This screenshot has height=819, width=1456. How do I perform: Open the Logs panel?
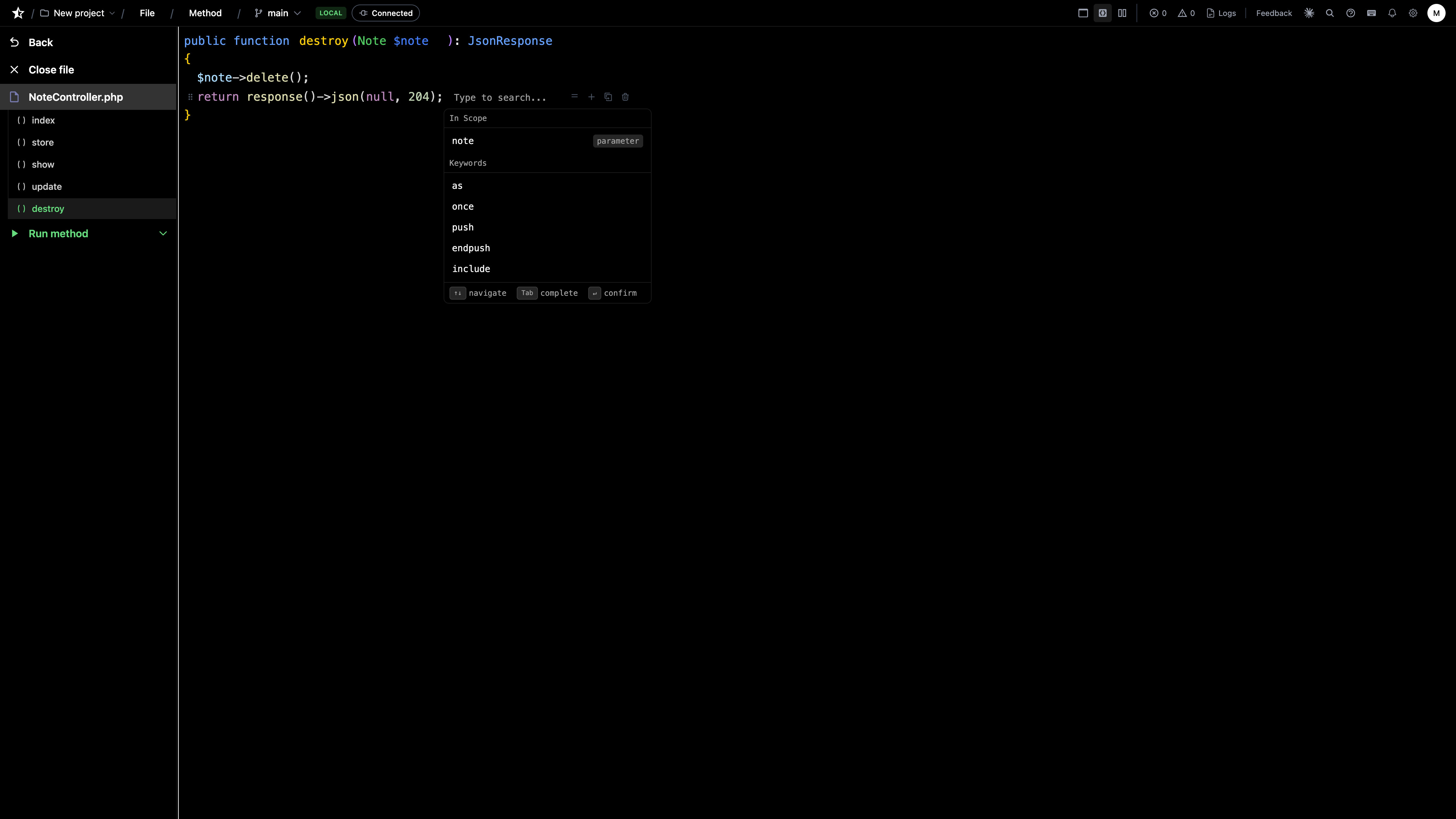point(1221,12)
